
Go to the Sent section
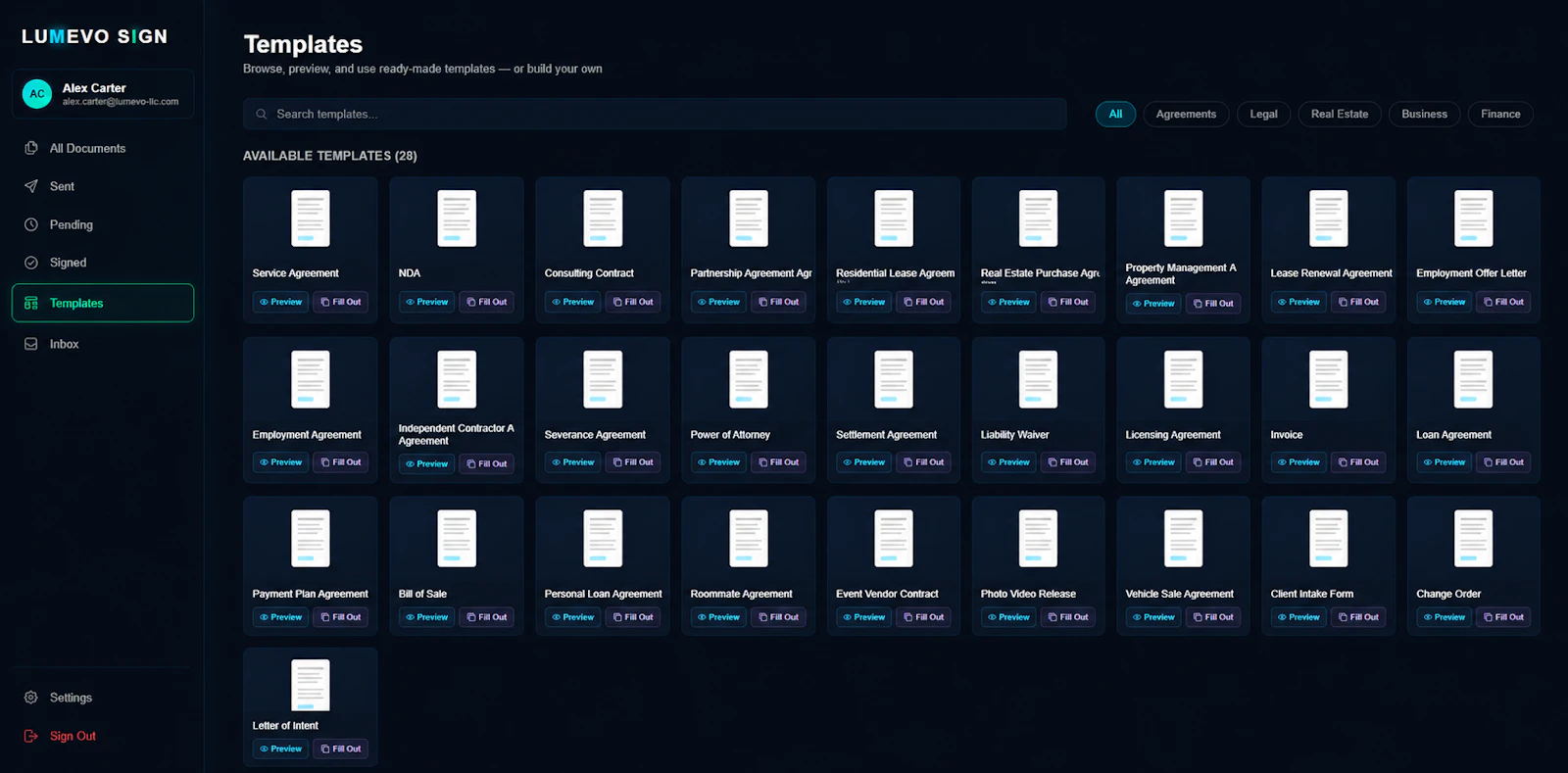pyautogui.click(x=103, y=186)
